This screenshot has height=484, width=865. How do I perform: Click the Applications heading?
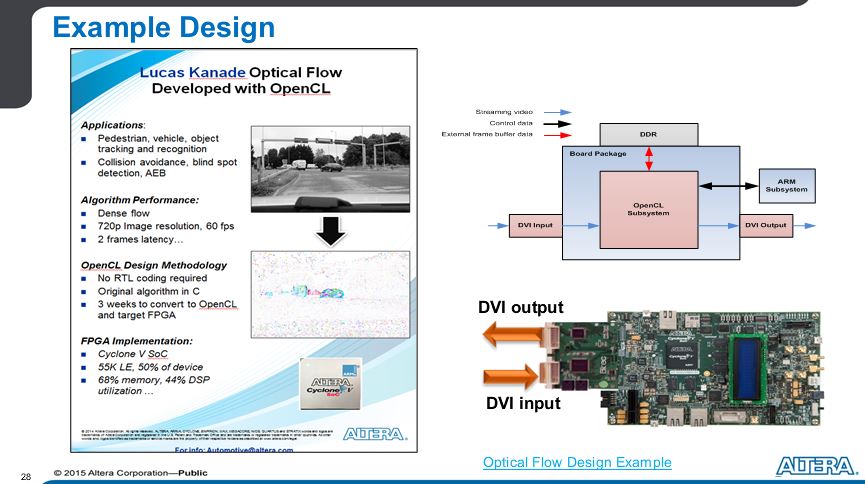coord(113,125)
